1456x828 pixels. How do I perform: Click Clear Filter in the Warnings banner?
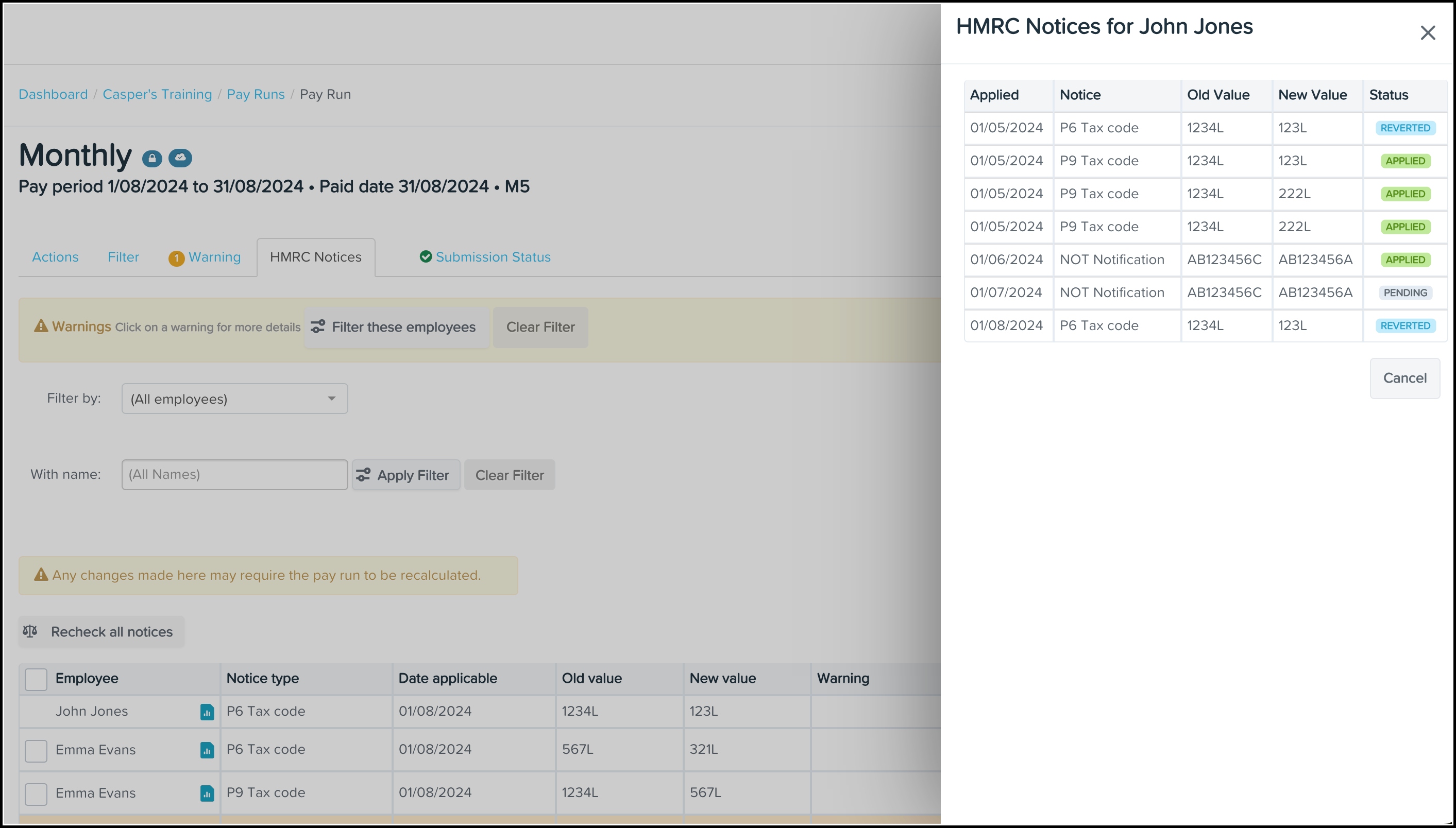540,327
